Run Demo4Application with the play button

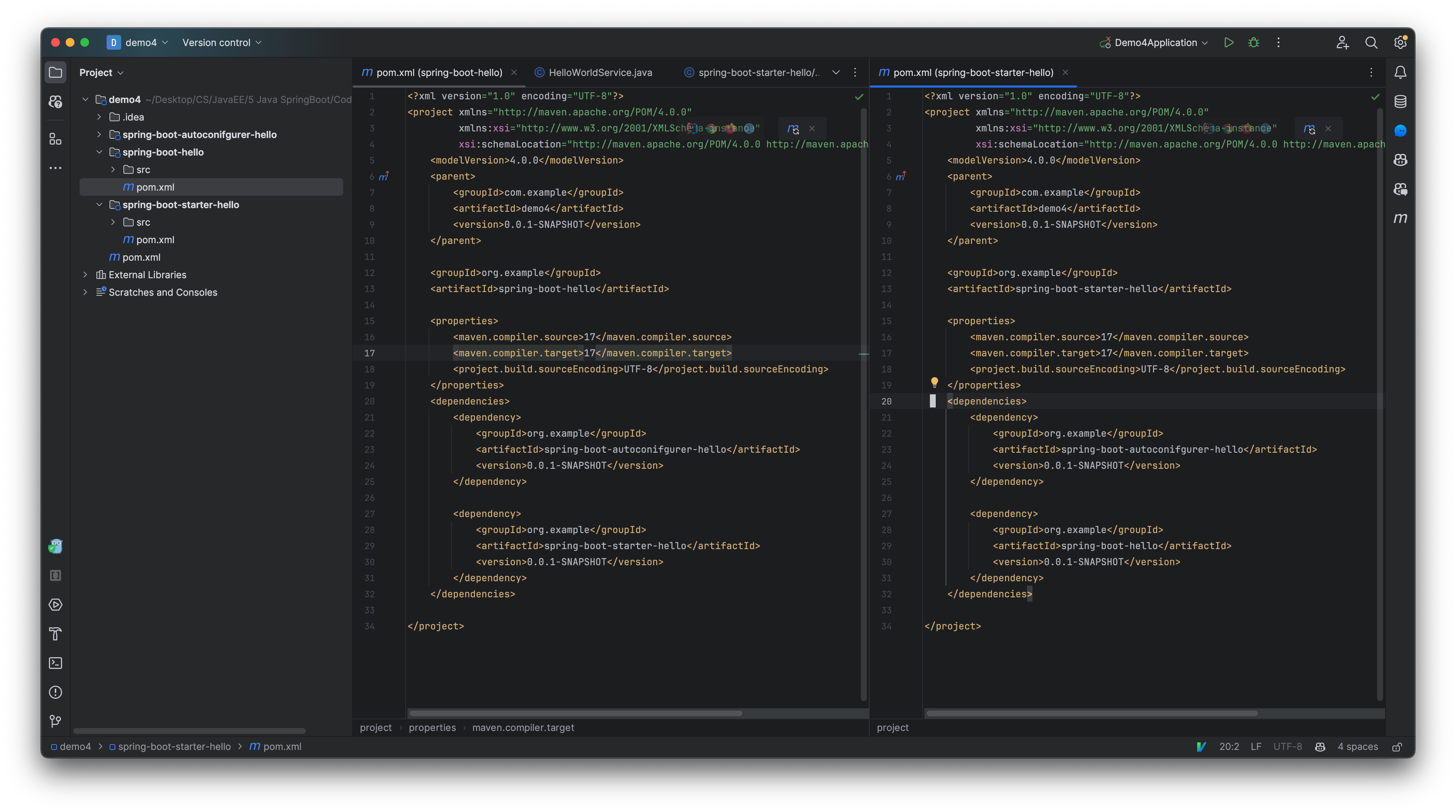coord(1229,42)
